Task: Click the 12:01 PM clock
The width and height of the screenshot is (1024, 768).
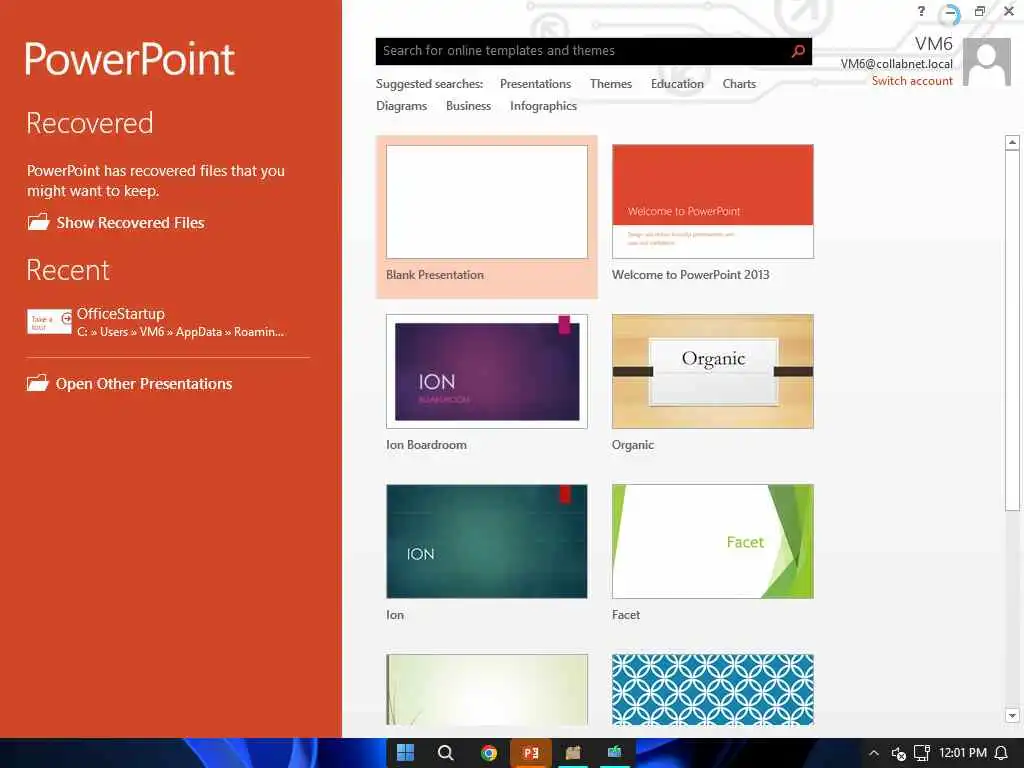Action: coord(963,753)
